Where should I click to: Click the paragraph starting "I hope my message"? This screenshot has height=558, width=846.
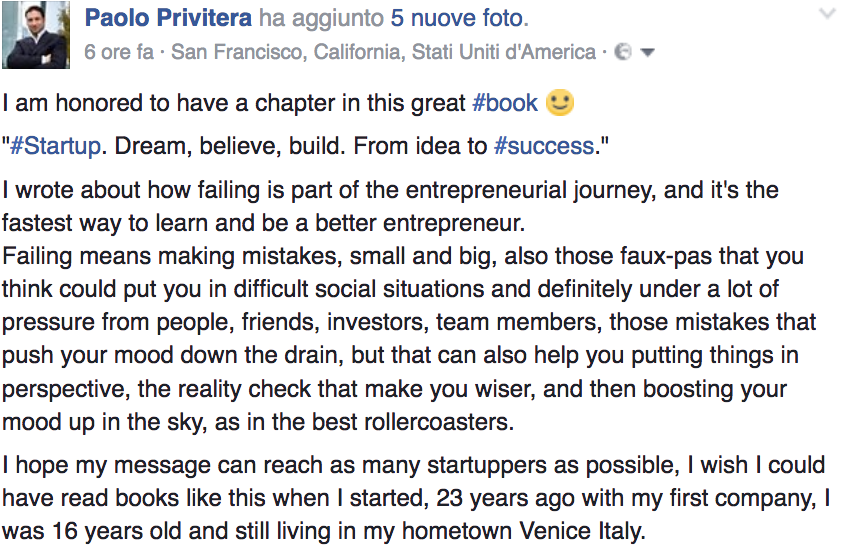click(x=412, y=465)
